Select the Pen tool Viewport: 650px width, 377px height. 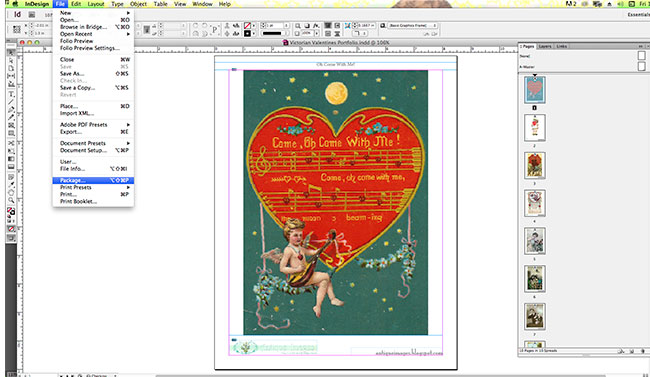click(x=11, y=110)
